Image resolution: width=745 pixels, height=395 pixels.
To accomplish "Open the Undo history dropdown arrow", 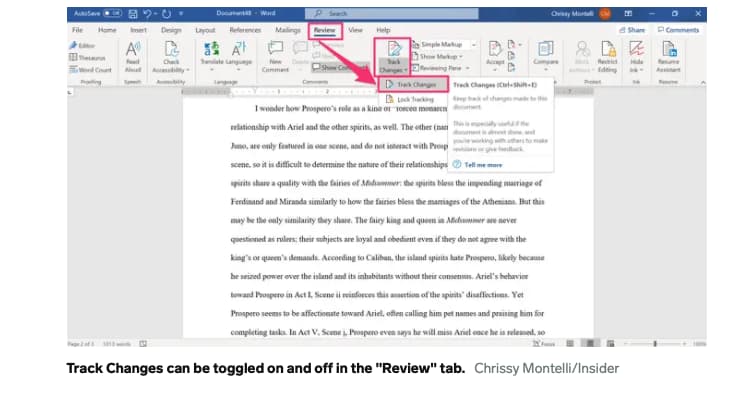I will point(155,14).
